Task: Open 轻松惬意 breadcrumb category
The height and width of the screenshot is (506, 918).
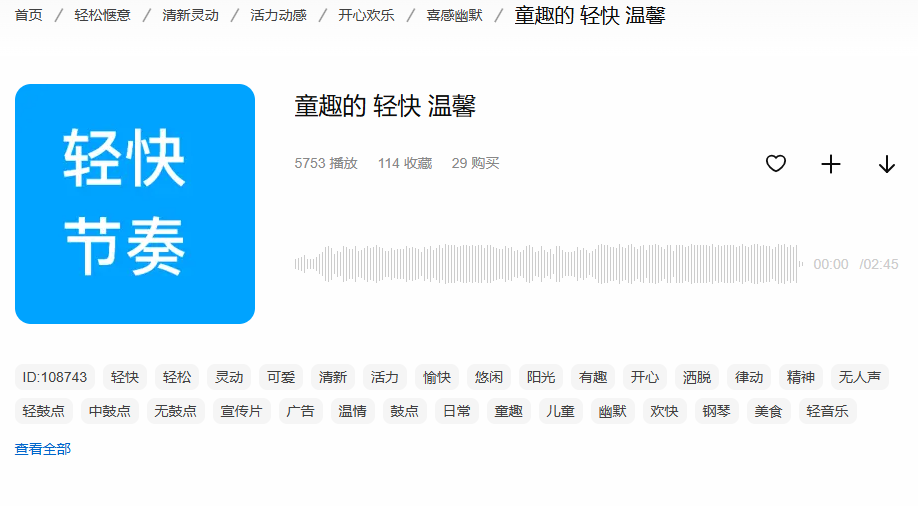Action: [102, 15]
